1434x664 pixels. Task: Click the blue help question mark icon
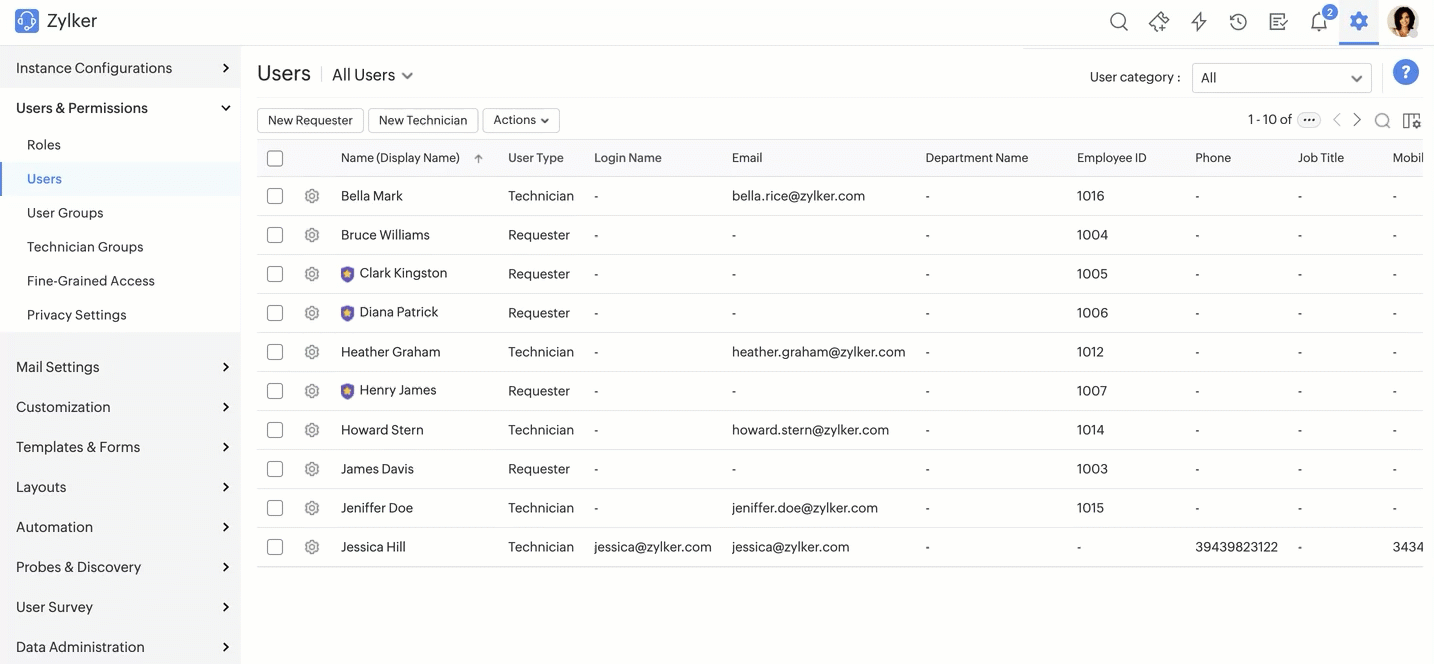point(1405,72)
